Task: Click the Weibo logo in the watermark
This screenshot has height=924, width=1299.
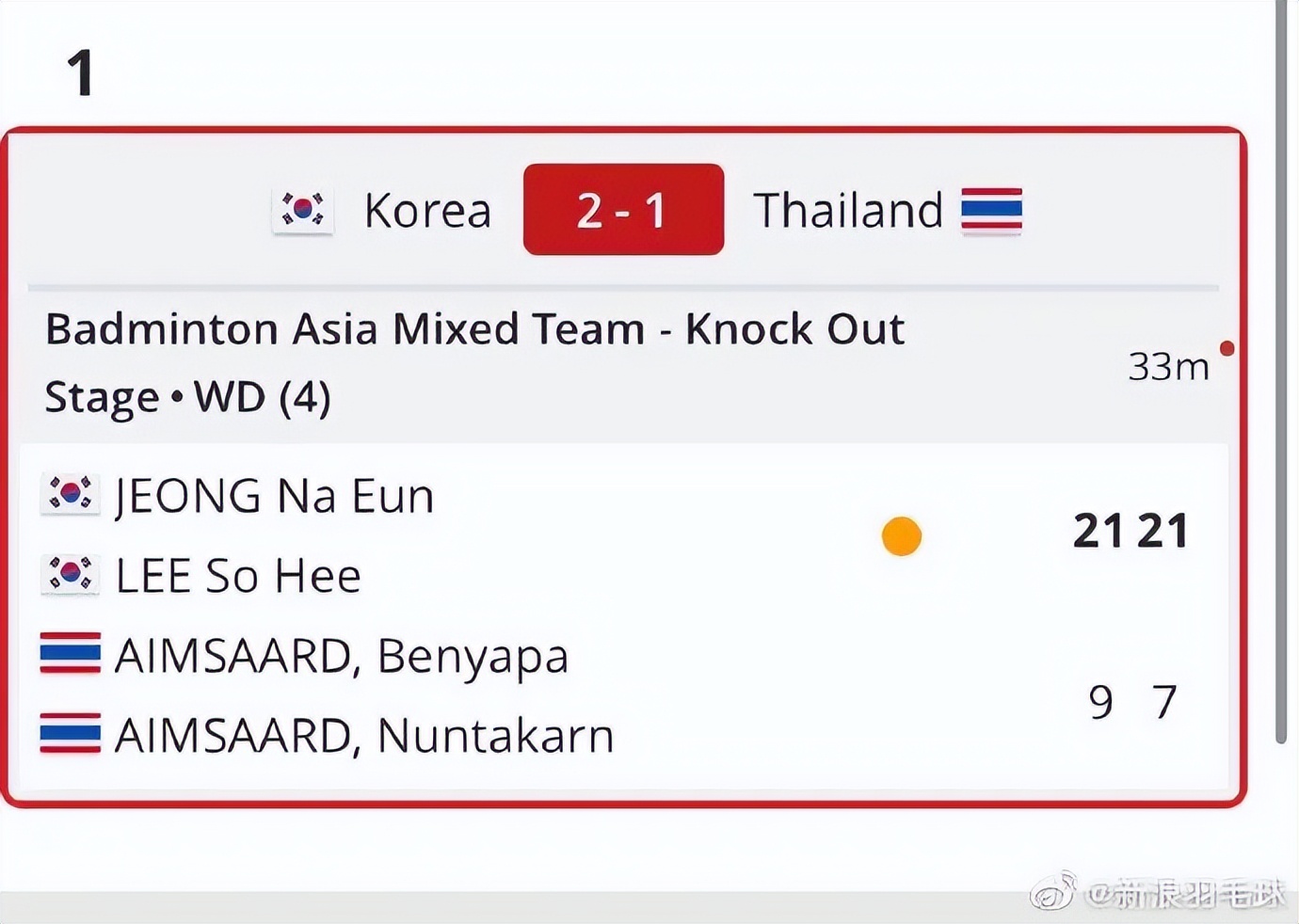Action: 1054,891
